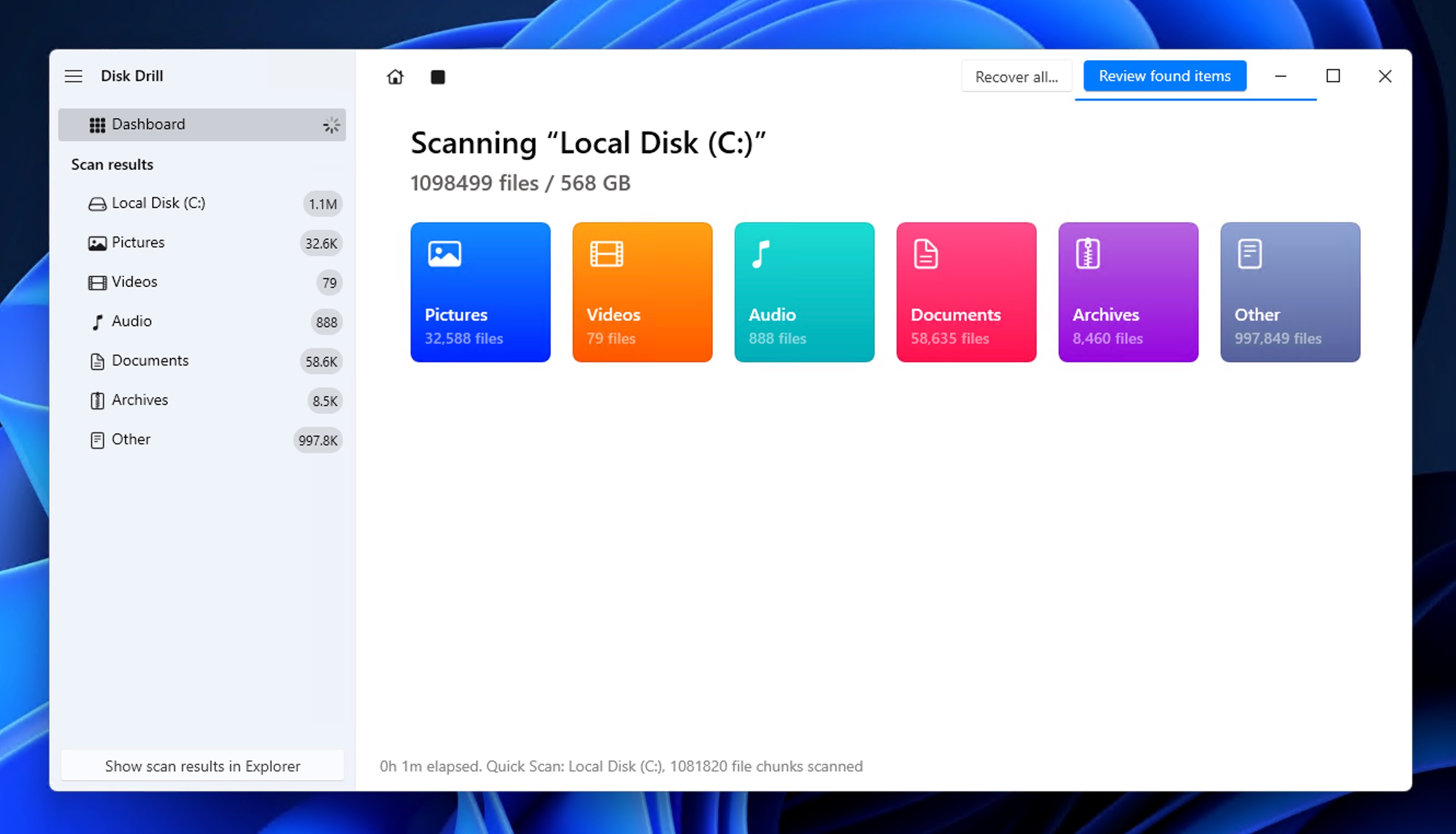This screenshot has height=834, width=1456.
Task: Return to the home screen
Action: click(395, 76)
